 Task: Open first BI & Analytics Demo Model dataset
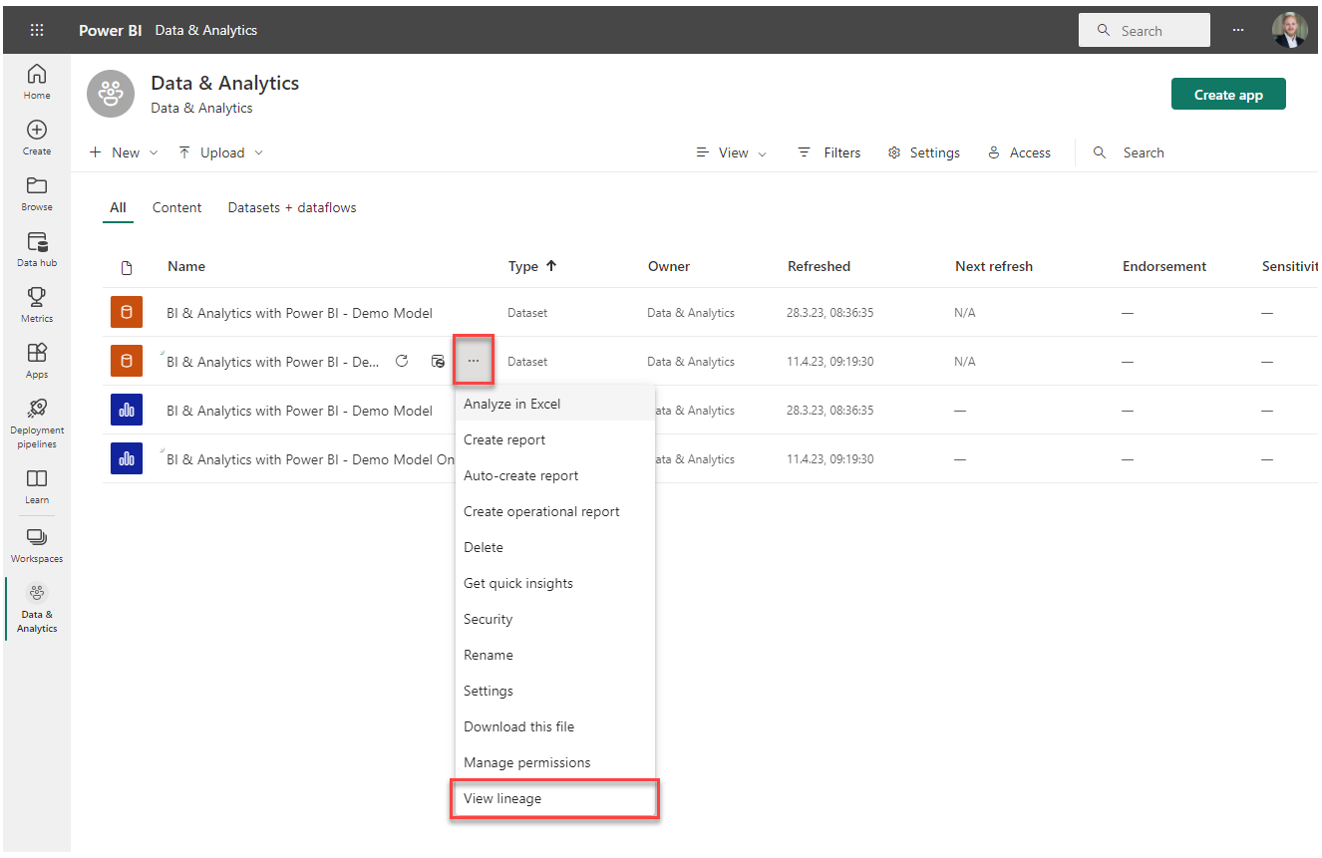(x=299, y=313)
